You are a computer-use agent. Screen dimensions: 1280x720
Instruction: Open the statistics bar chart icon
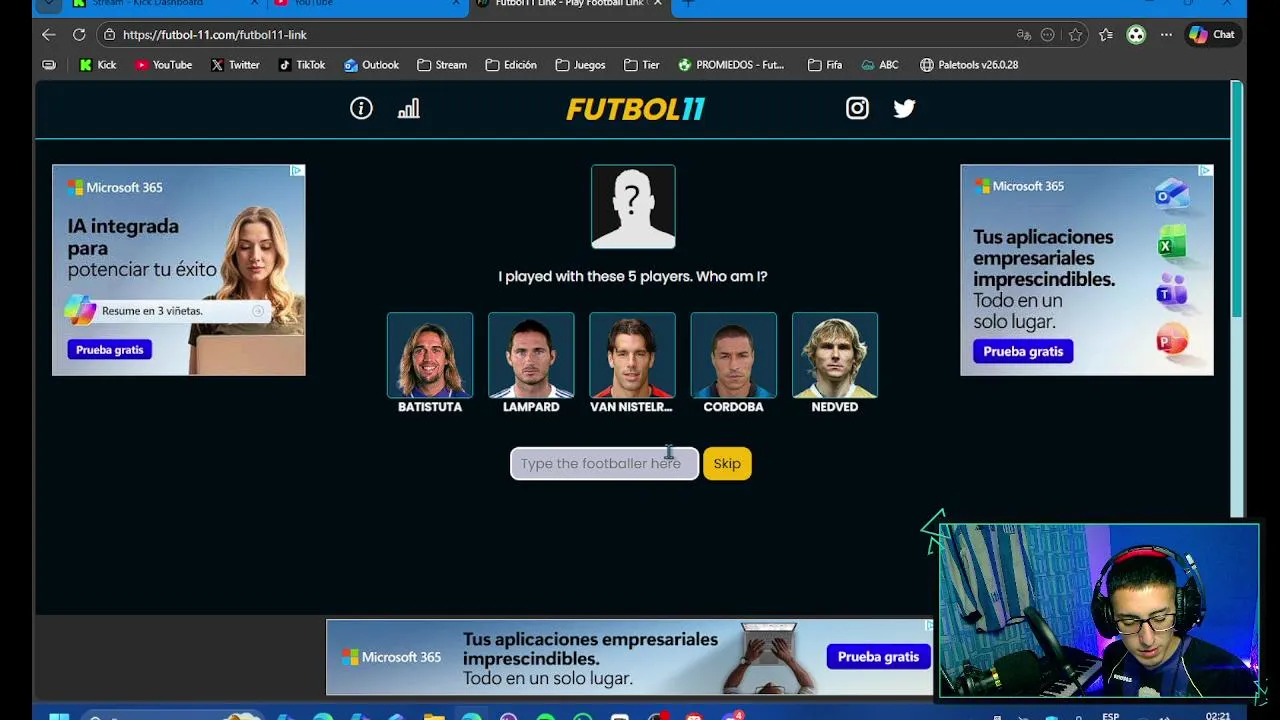408,109
